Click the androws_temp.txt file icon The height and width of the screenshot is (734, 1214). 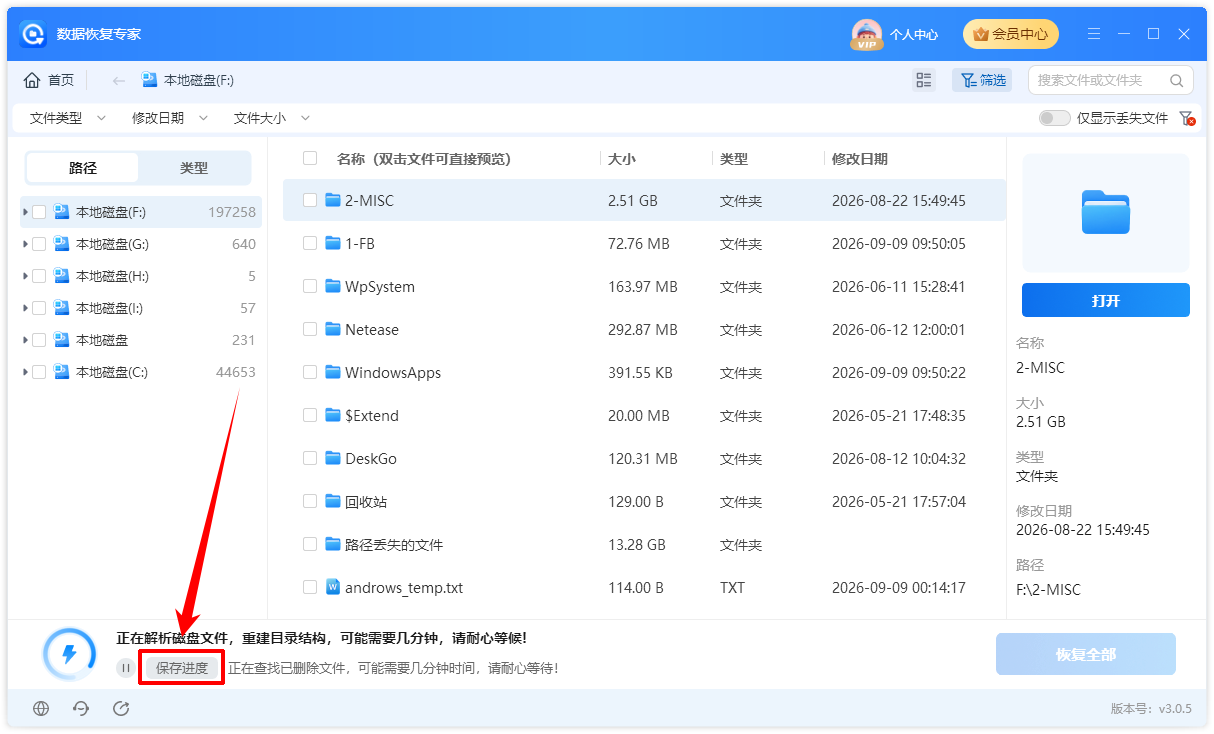(x=333, y=588)
